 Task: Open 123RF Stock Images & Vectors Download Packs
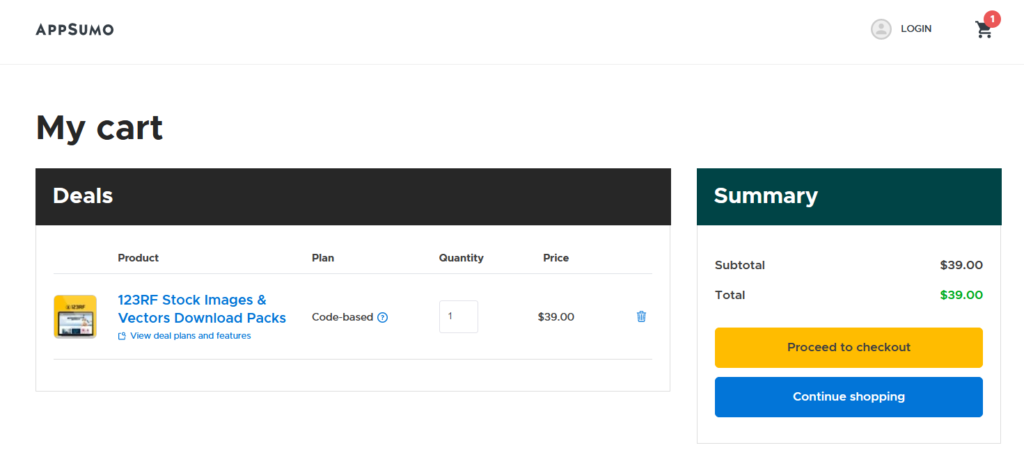pyautogui.click(x=202, y=308)
